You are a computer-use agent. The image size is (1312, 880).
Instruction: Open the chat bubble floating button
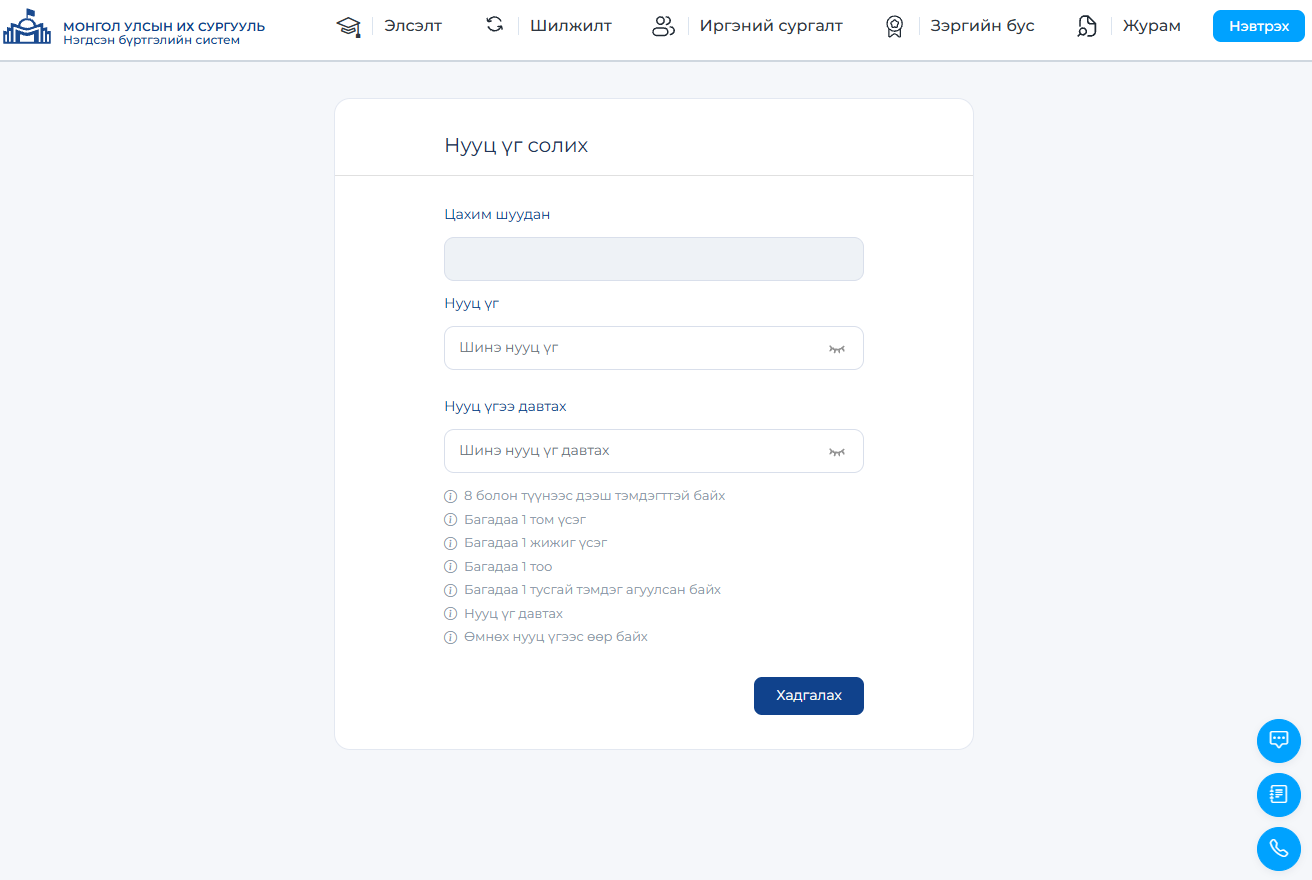(1279, 741)
